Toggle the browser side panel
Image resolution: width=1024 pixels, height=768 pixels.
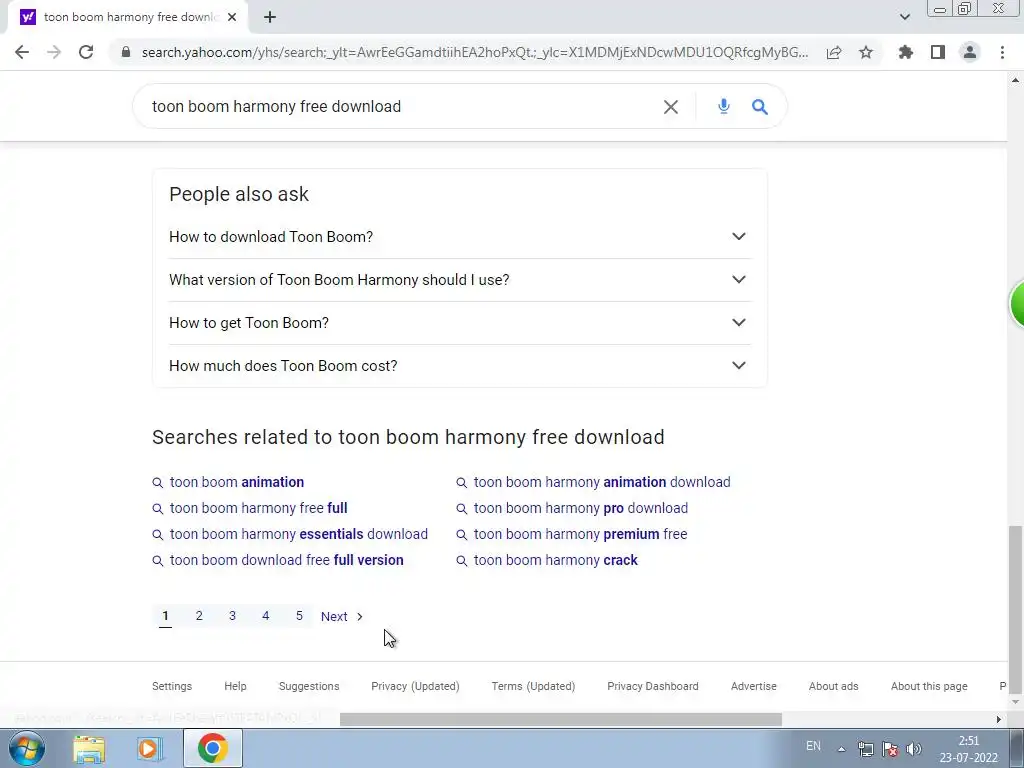click(x=937, y=52)
